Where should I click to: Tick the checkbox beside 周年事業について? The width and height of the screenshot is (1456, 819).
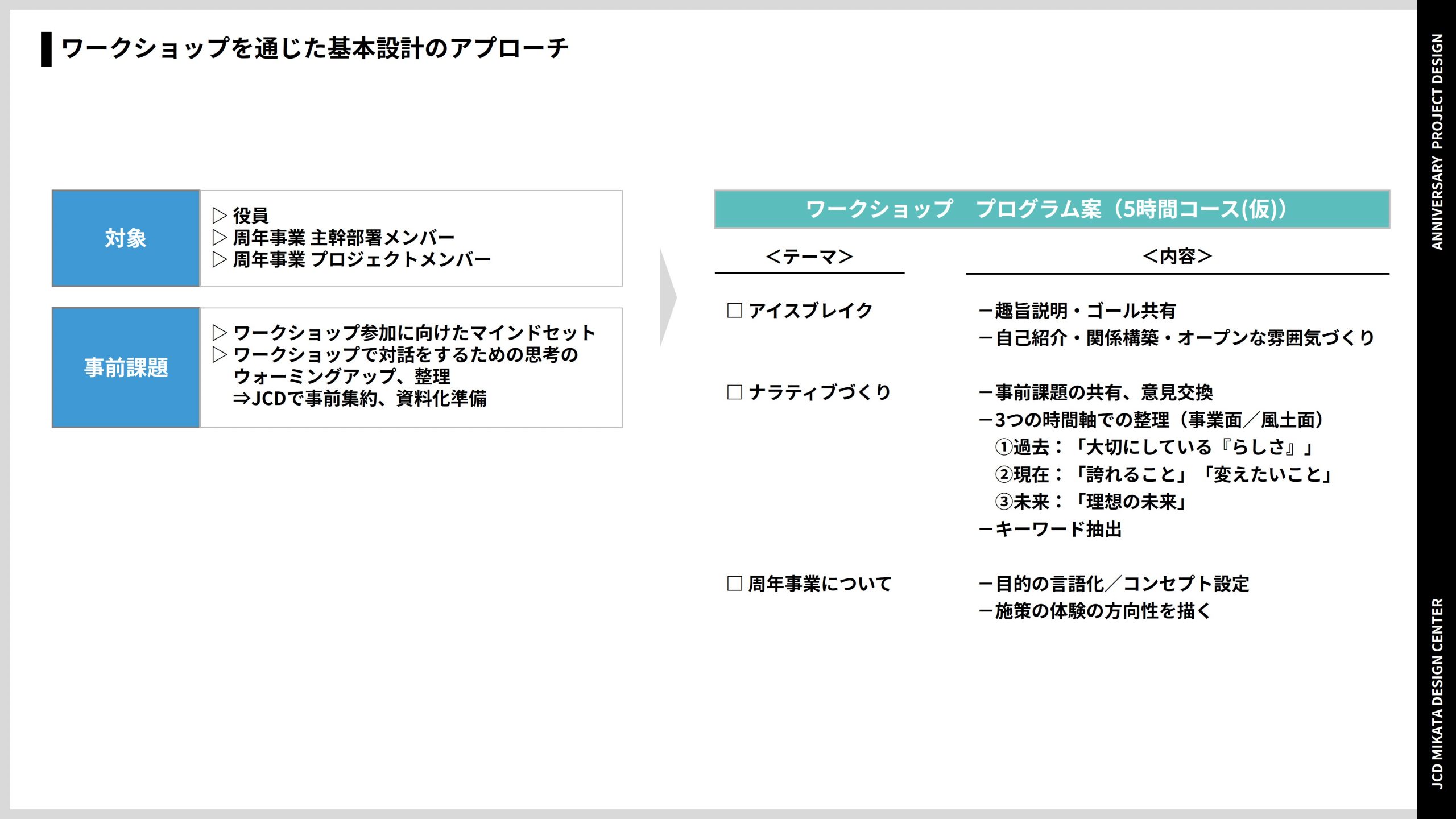(734, 584)
